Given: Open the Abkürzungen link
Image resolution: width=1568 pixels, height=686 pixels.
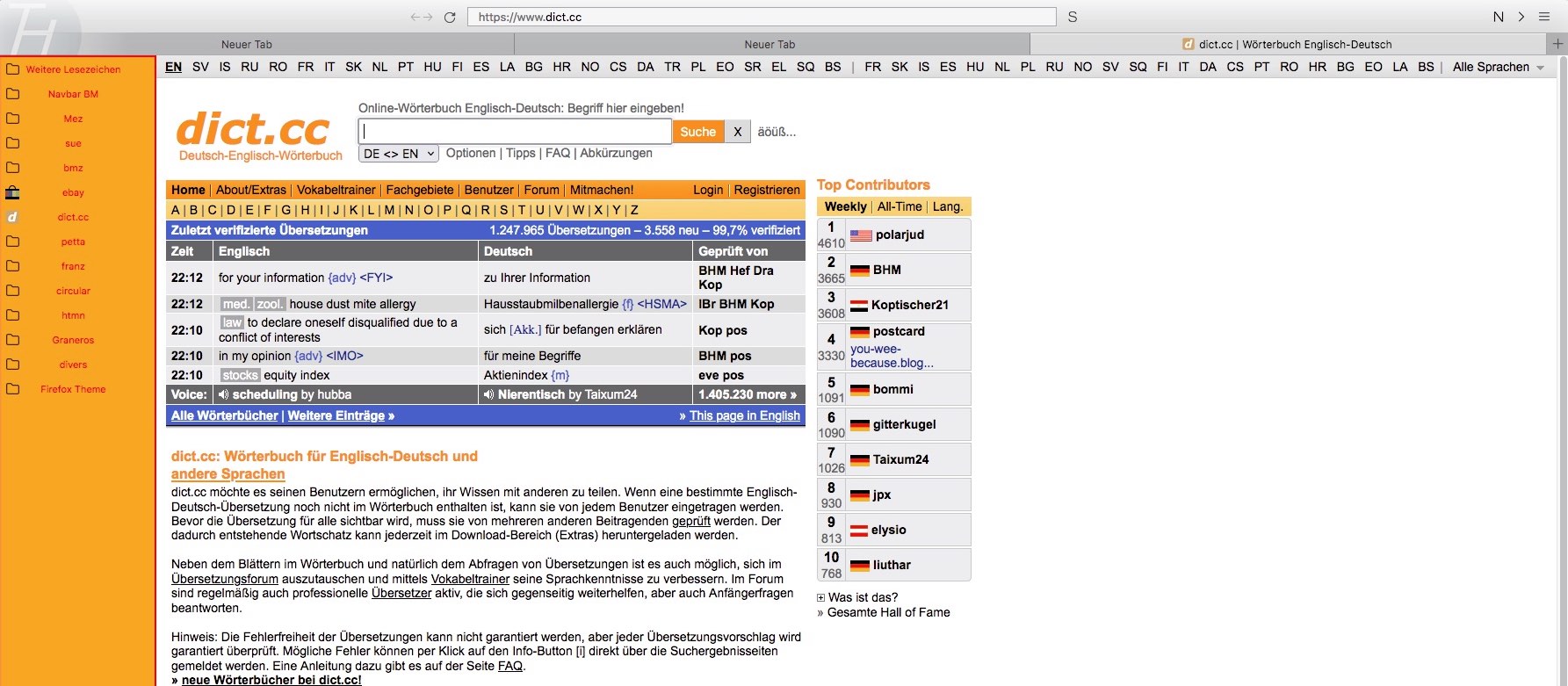Looking at the screenshot, I should point(616,153).
